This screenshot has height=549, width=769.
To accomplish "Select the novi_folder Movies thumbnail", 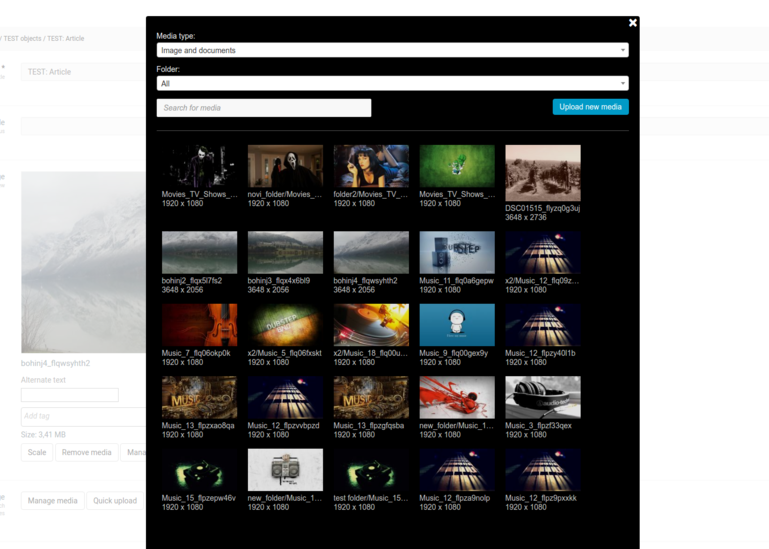I will click(x=285, y=166).
